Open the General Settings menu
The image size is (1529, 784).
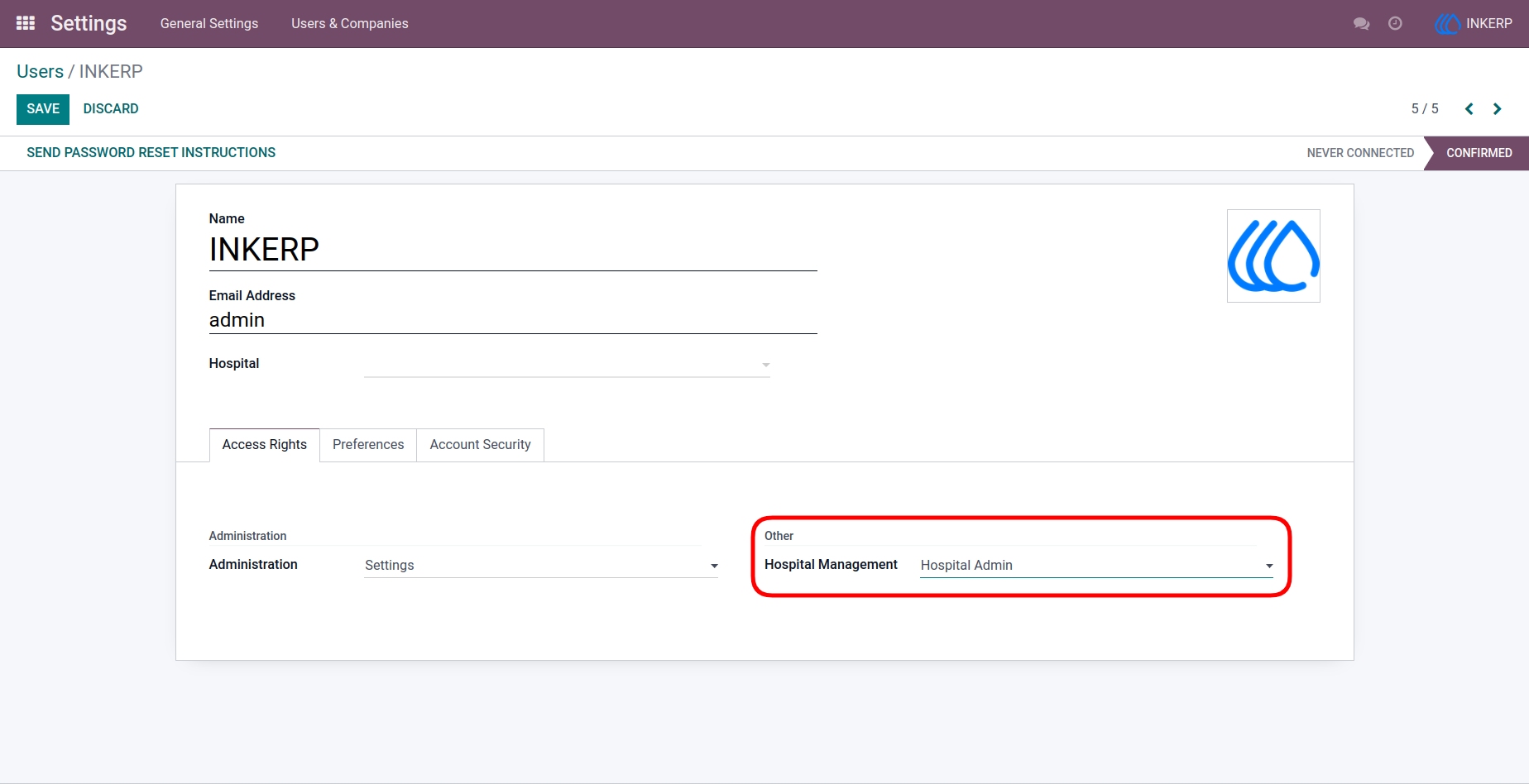pos(209,23)
